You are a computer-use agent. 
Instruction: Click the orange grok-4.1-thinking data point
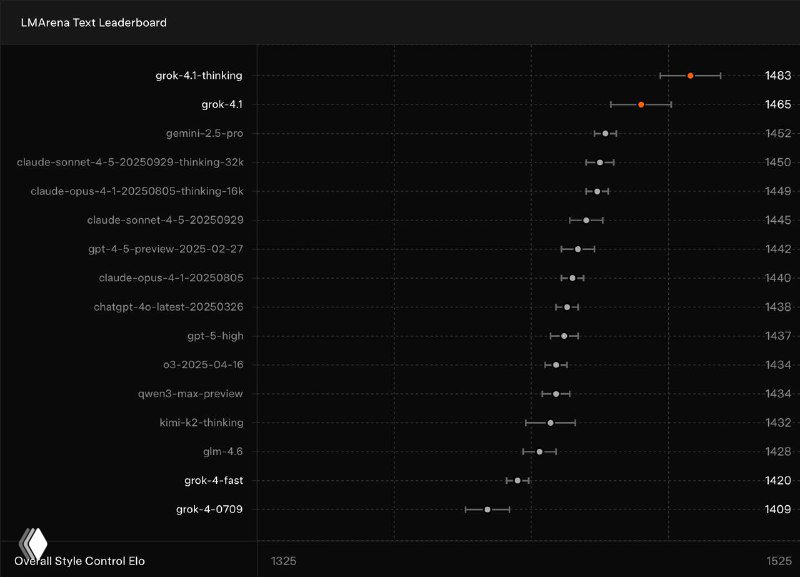(x=690, y=75)
